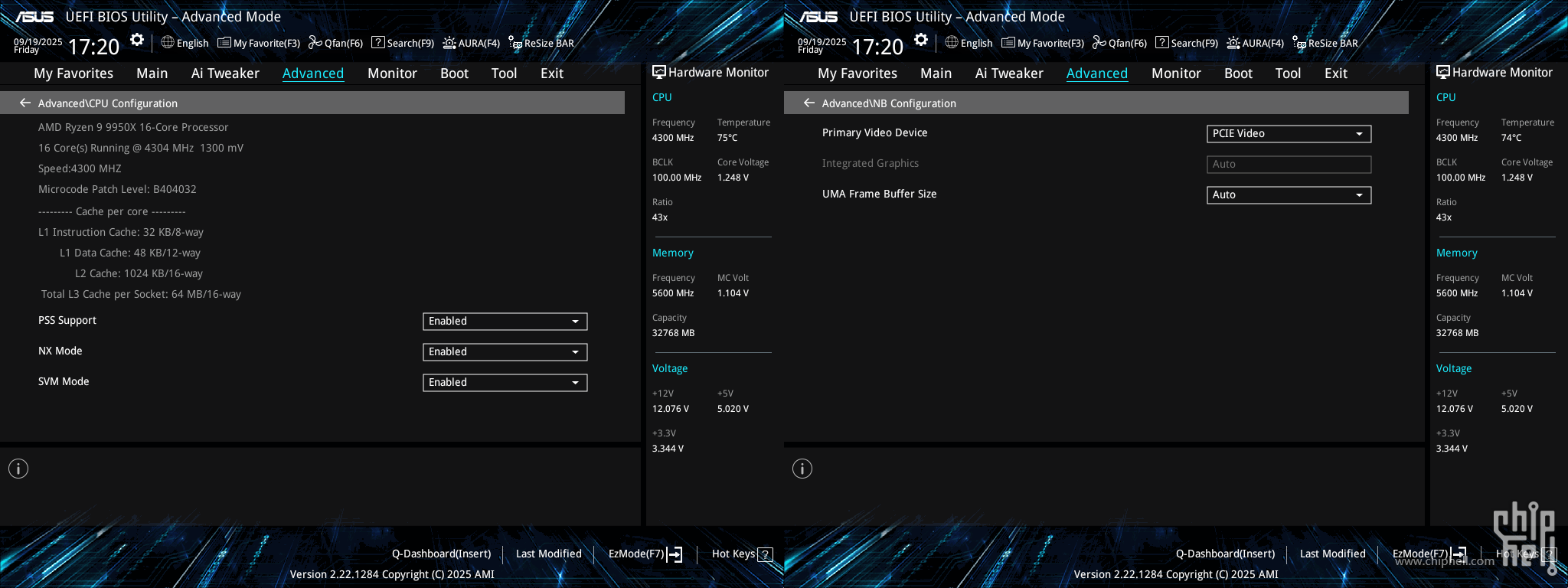Expand PSS Support dropdown
The image size is (1568, 588).
click(505, 322)
